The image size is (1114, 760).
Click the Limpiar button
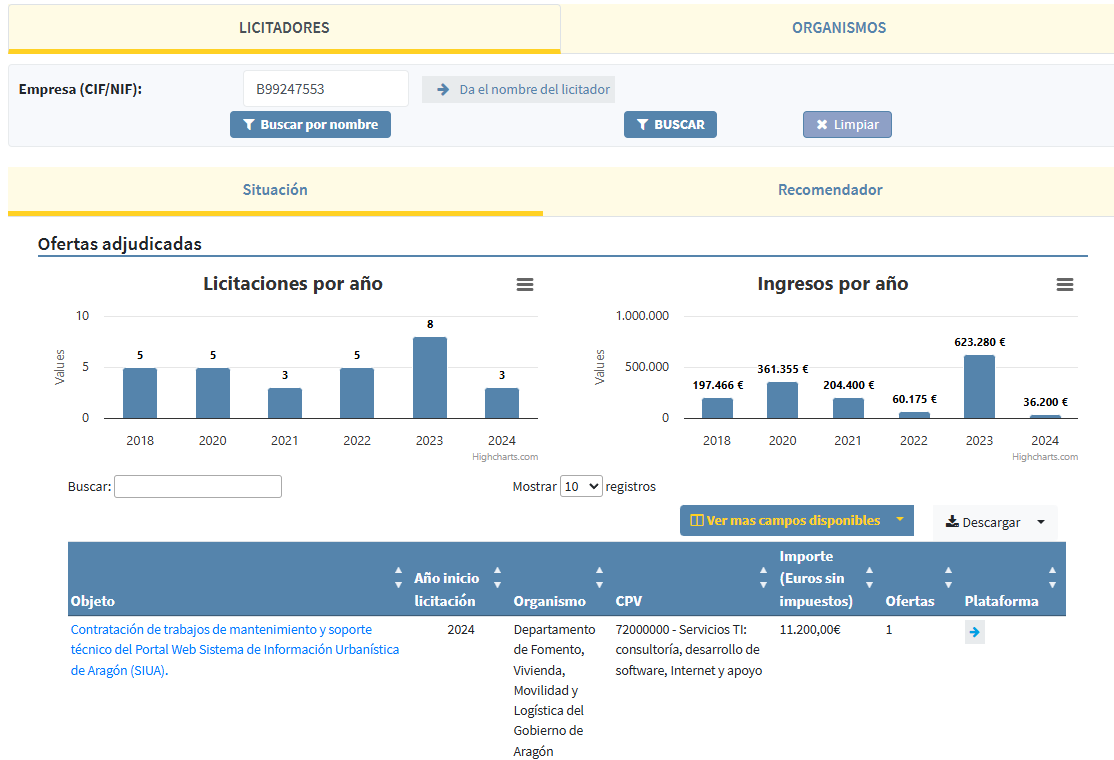click(847, 124)
